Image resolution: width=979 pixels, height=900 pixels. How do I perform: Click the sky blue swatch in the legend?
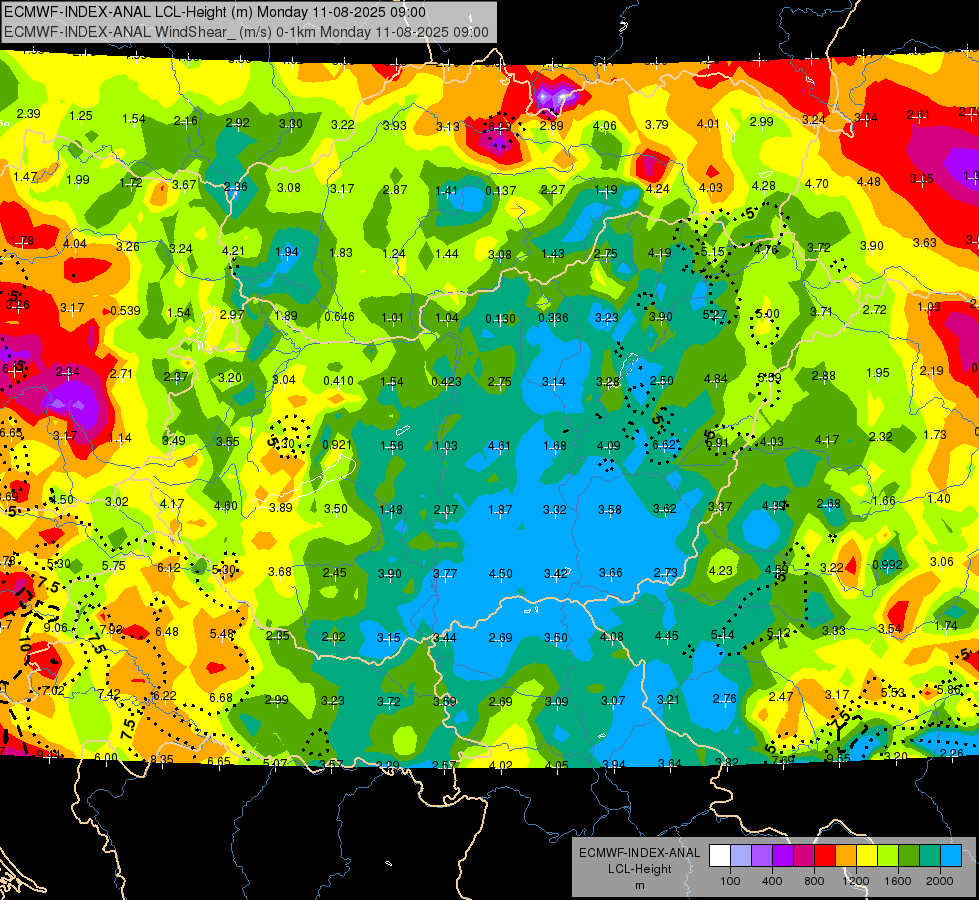click(951, 856)
